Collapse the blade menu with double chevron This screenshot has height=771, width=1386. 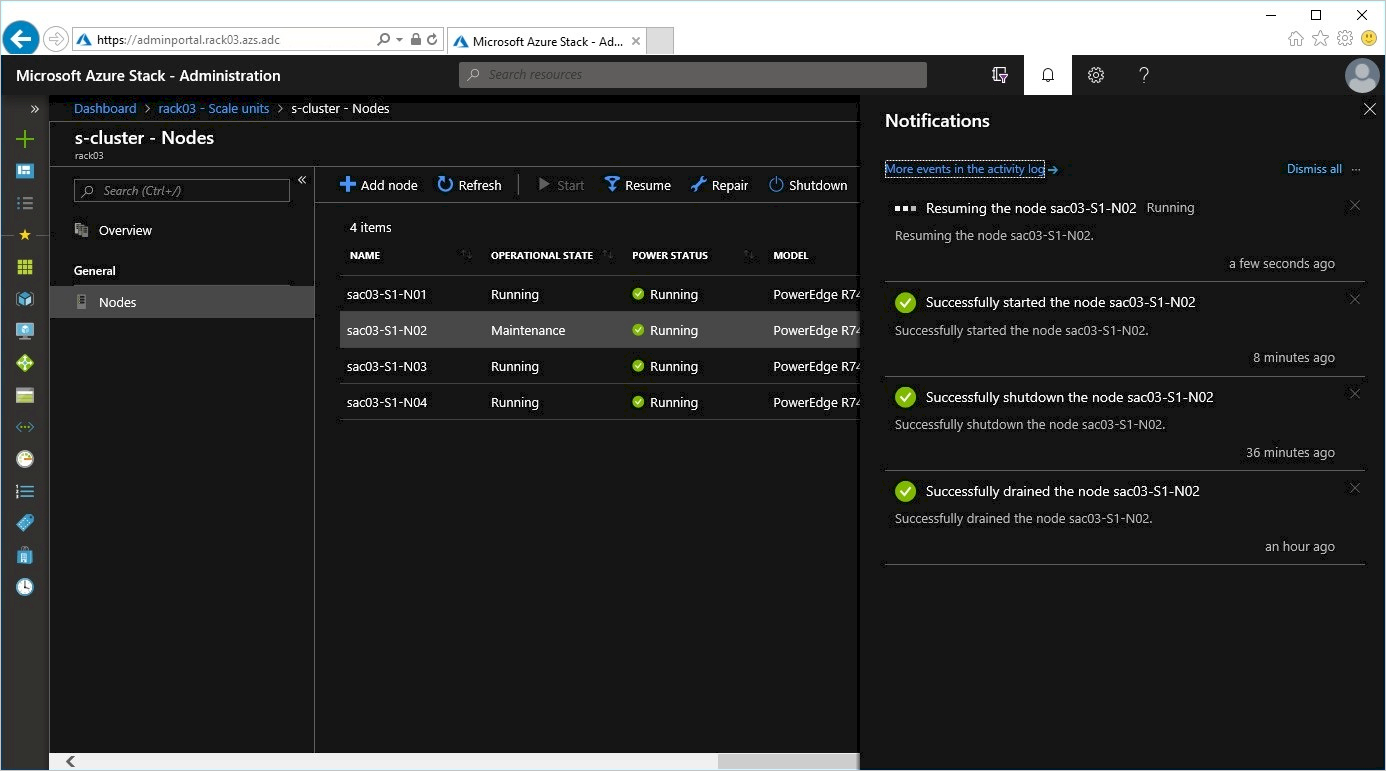302,180
